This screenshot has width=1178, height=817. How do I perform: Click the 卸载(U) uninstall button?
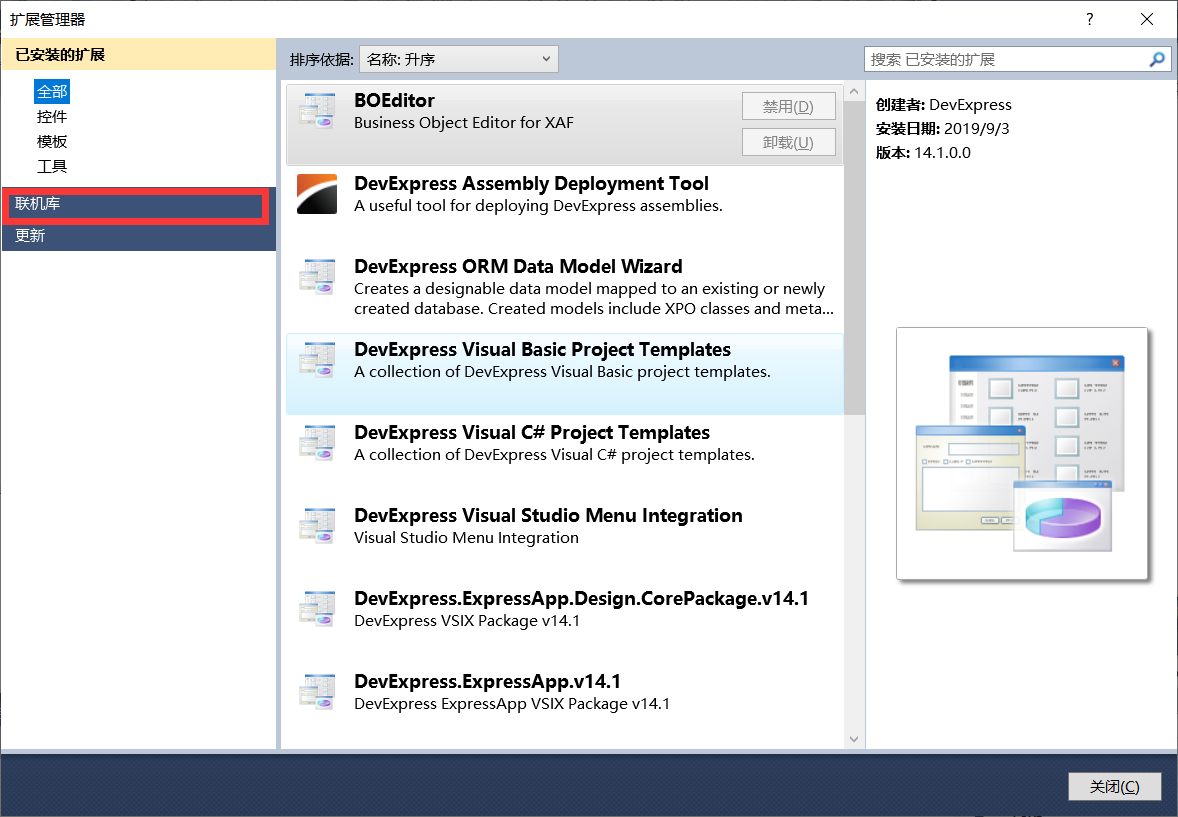[x=788, y=142]
